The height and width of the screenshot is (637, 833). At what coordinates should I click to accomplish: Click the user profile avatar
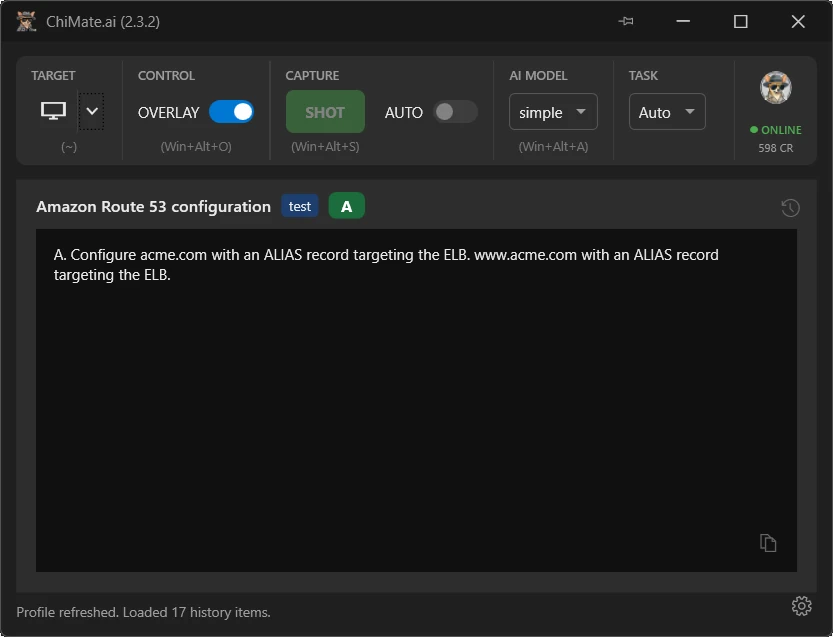[776, 88]
